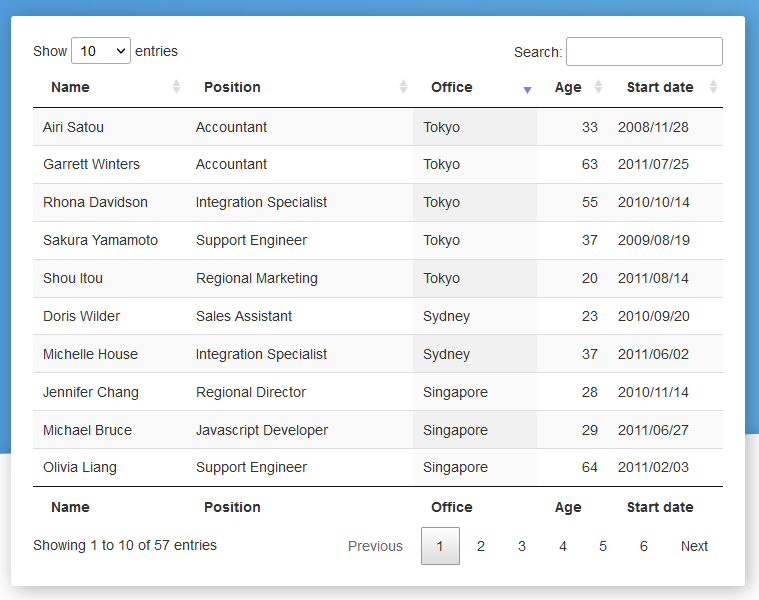Image resolution: width=759 pixels, height=600 pixels.
Task: Open the entries-per-page dropdown
Action: 101,51
